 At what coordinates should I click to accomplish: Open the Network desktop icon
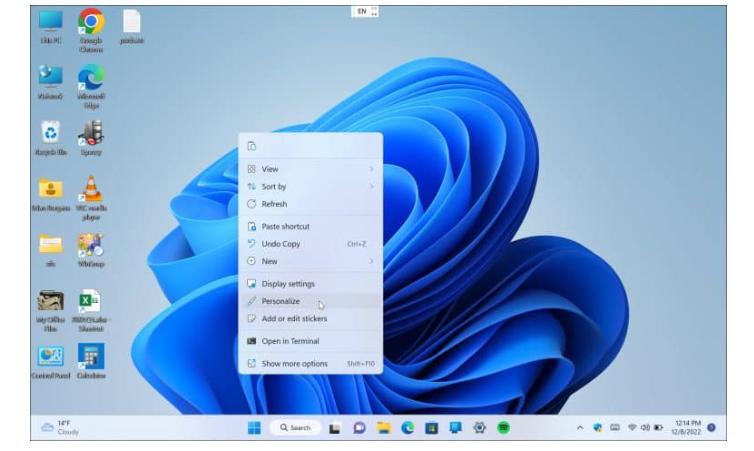50,82
